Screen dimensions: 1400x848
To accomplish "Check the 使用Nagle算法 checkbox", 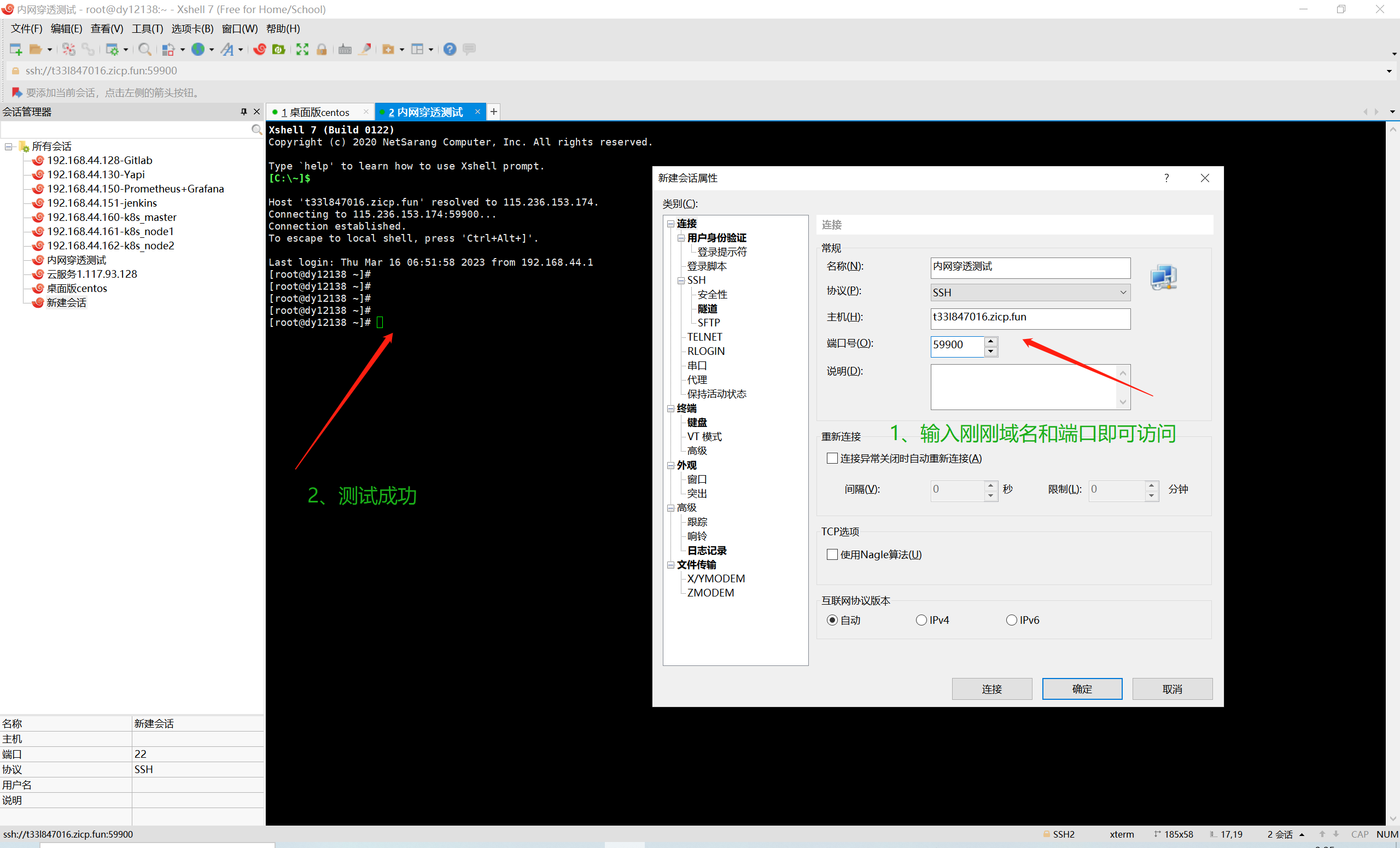I will pos(832,554).
